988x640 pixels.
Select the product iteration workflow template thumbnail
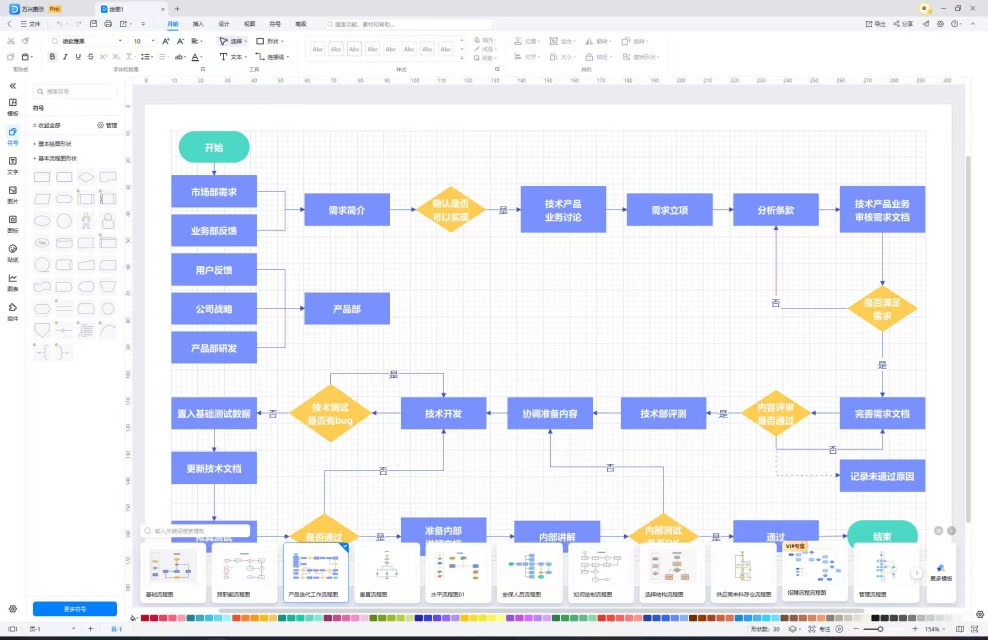(316, 572)
